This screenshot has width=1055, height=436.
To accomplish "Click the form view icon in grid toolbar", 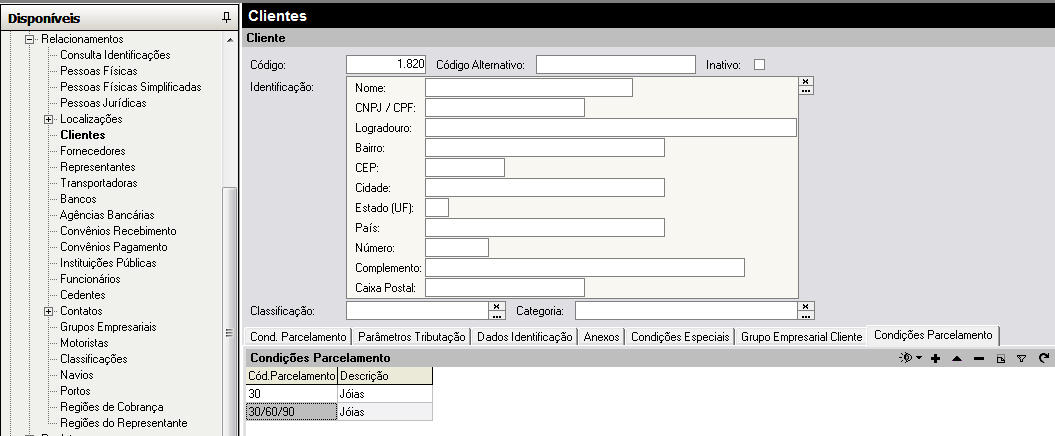I will point(1001,359).
